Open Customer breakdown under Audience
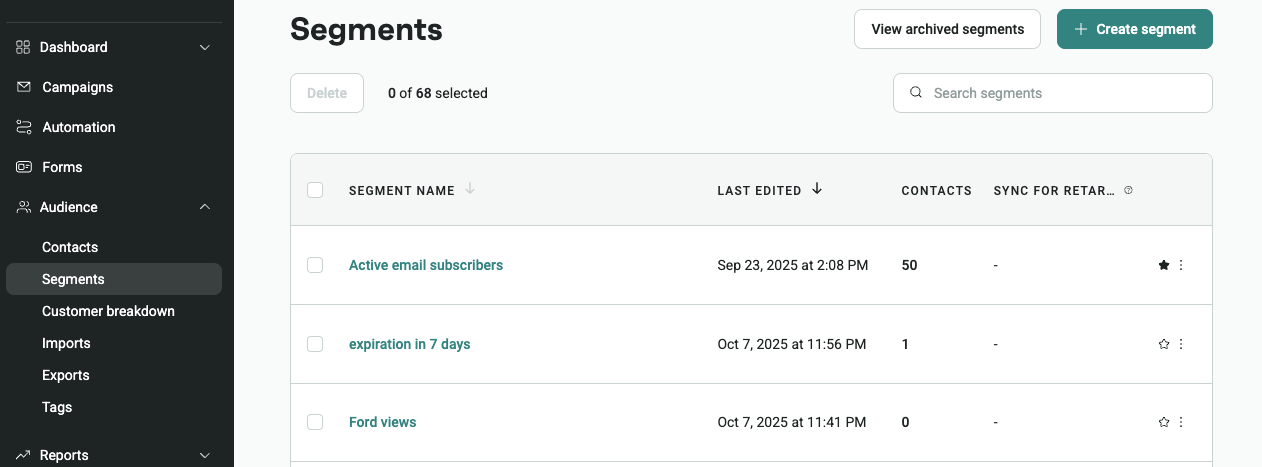Image resolution: width=1262 pixels, height=467 pixels. click(108, 311)
